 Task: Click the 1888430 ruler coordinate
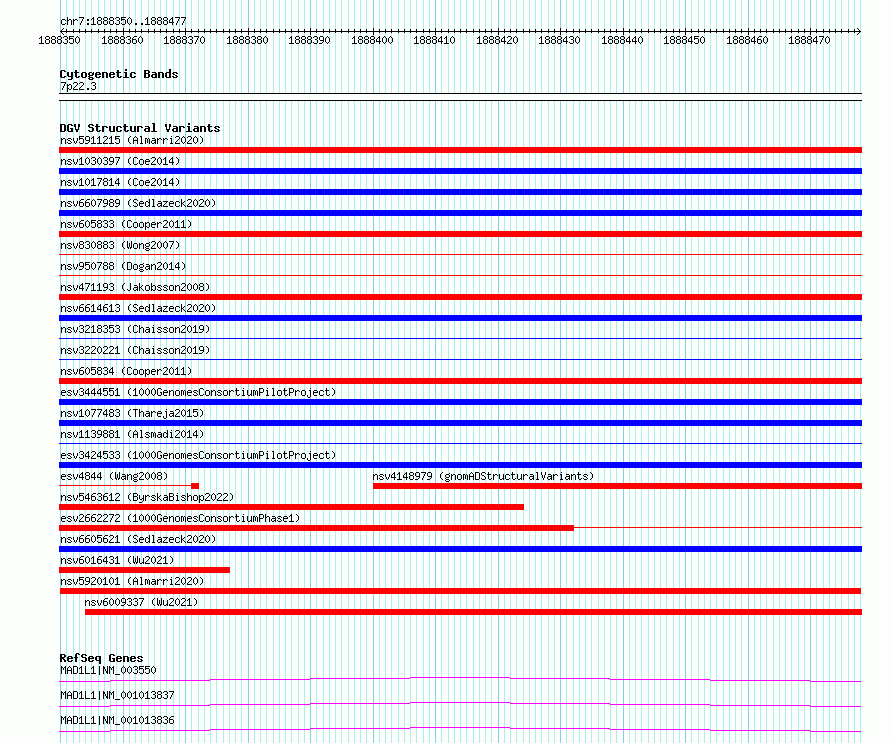pyautogui.click(x=559, y=40)
